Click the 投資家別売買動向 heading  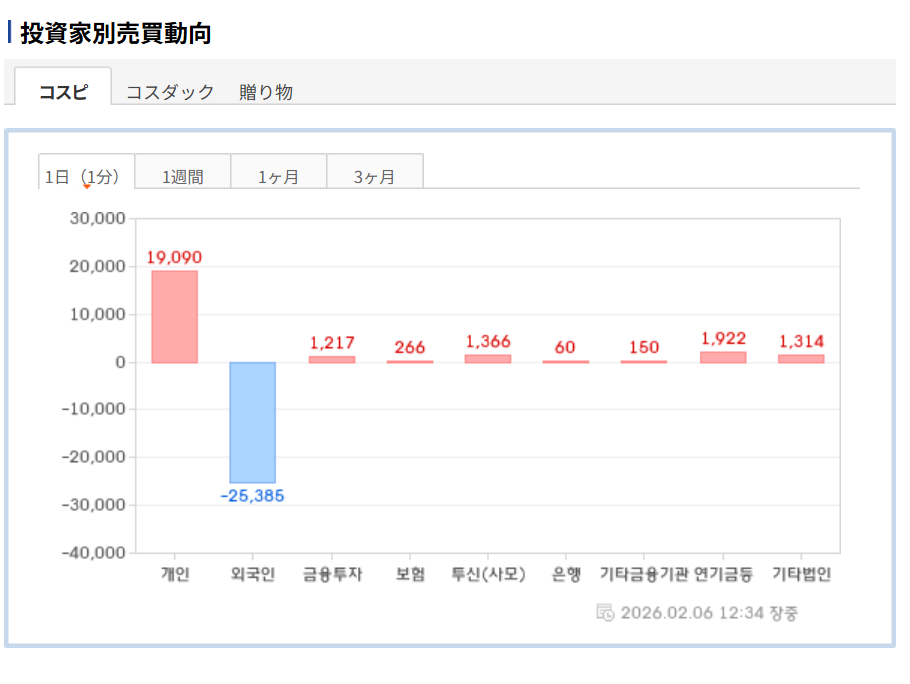pyautogui.click(x=115, y=33)
